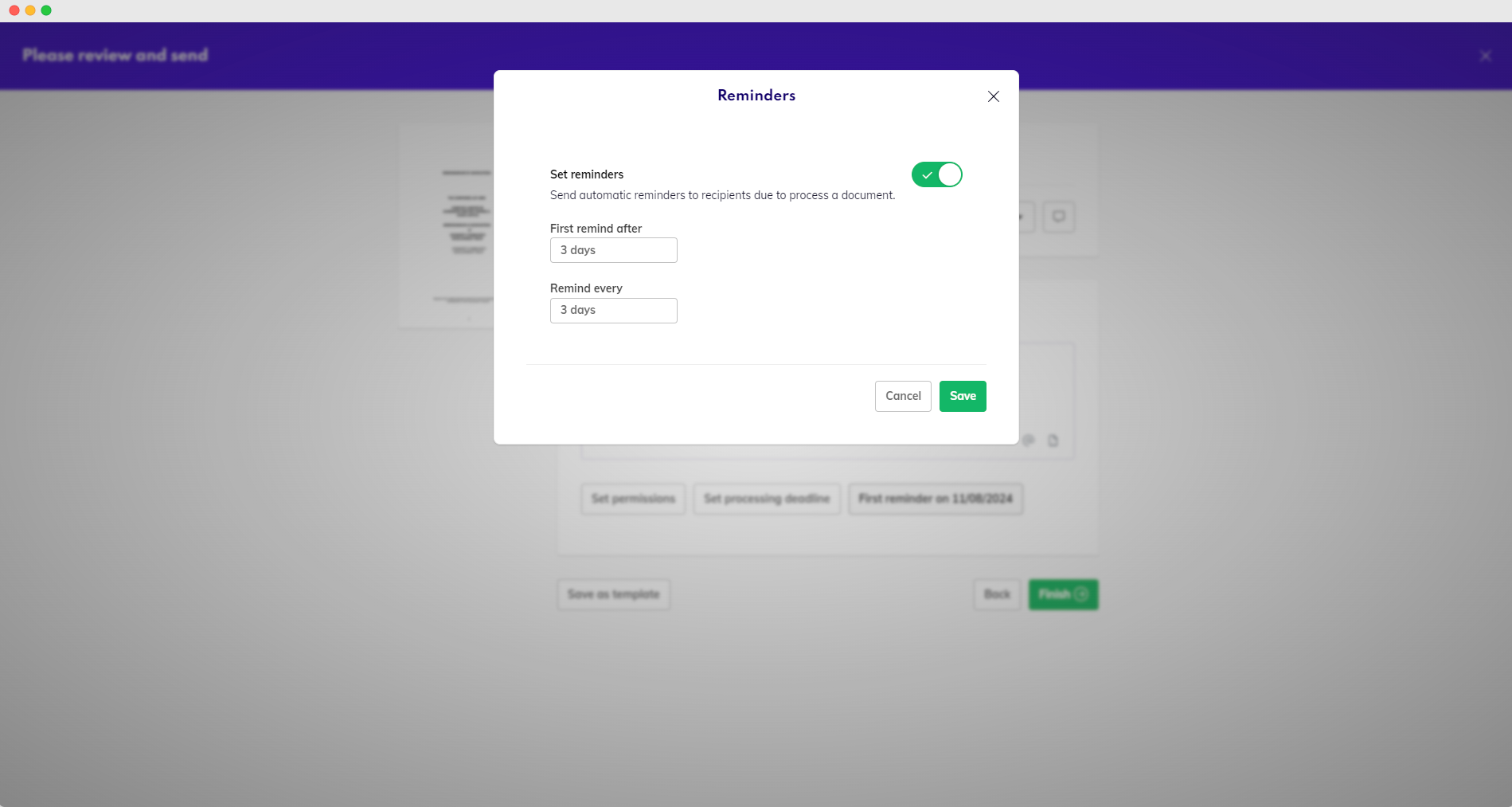
Task: Click Cancel in the Reminders dialog
Action: pos(903,396)
